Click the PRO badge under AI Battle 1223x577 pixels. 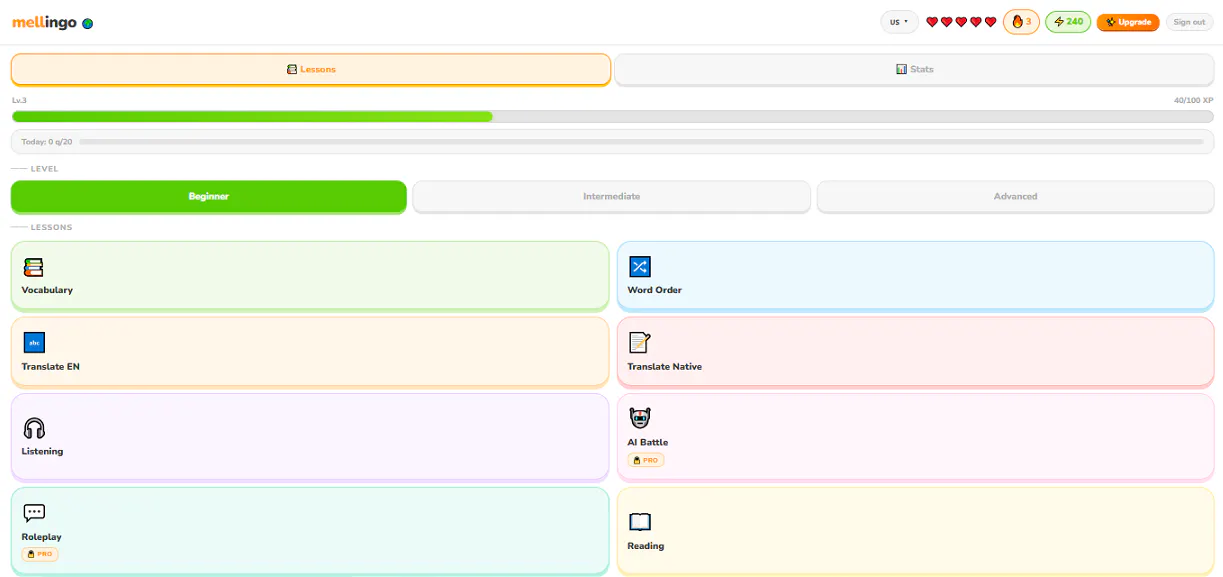tap(646, 460)
